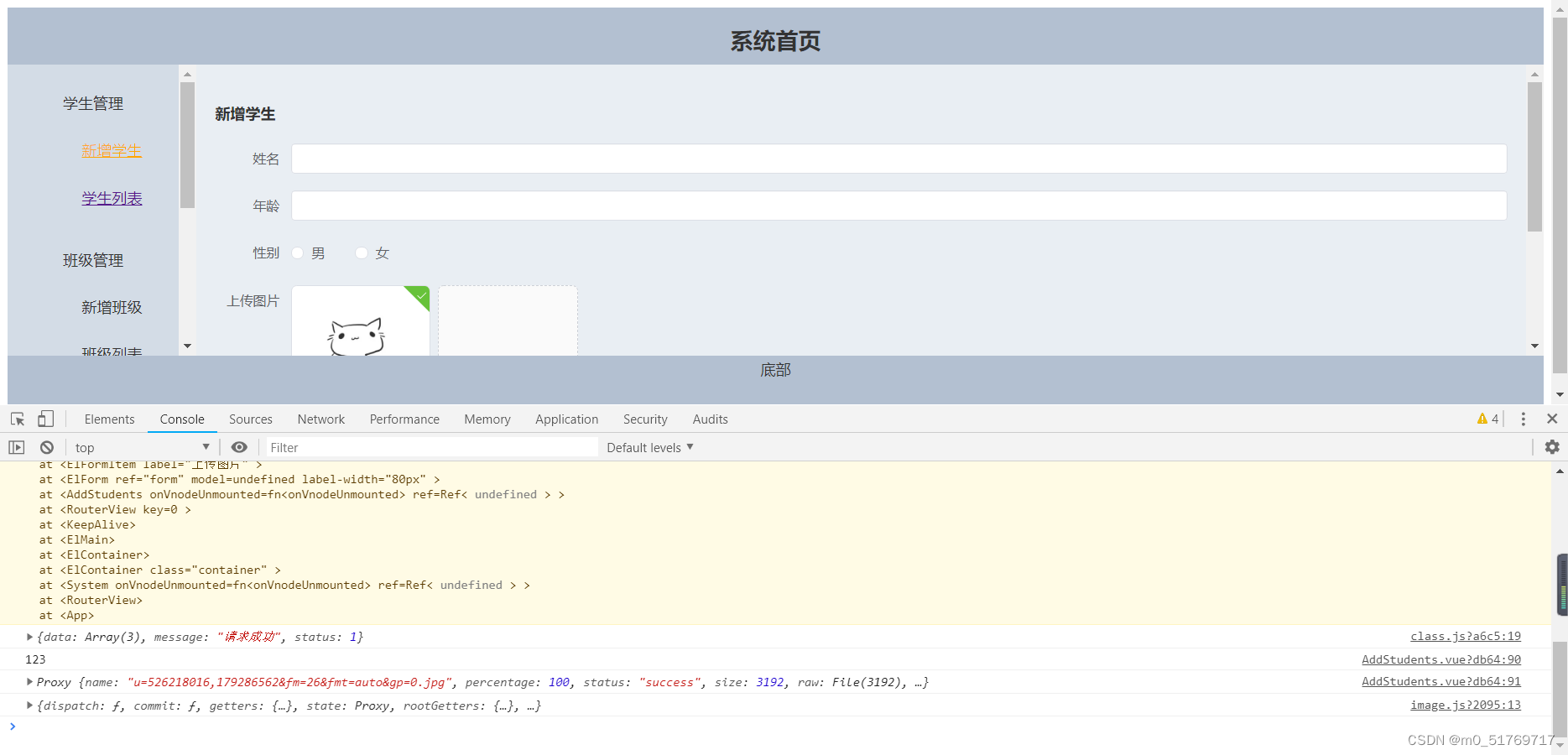Open the Default levels dropdown

click(x=650, y=447)
